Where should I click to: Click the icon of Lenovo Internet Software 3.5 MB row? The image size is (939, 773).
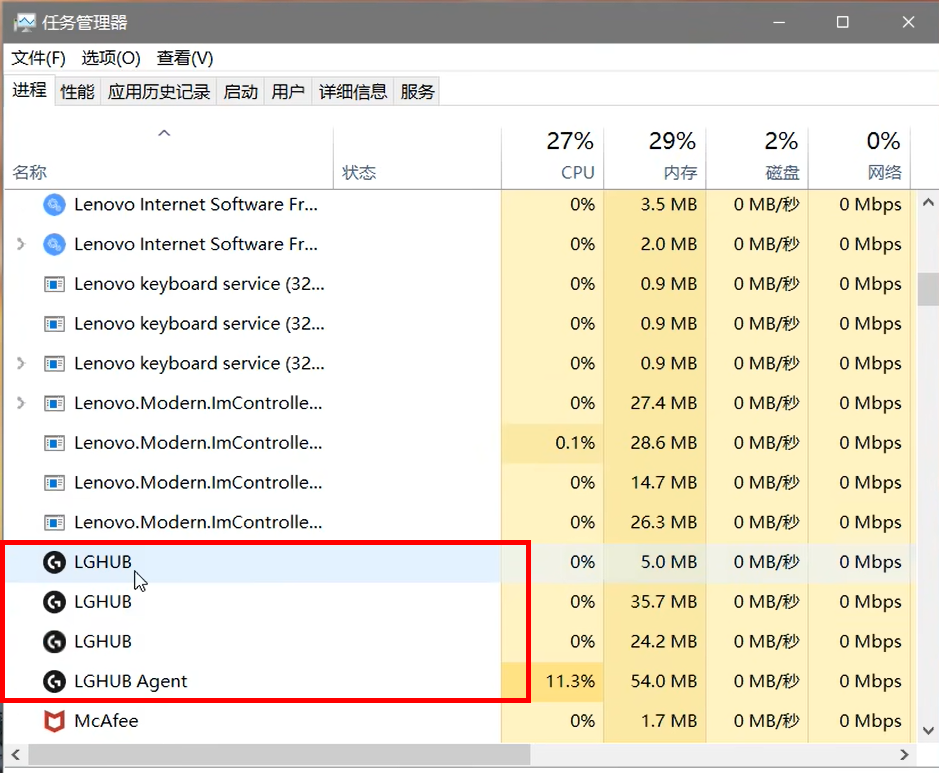tap(54, 205)
